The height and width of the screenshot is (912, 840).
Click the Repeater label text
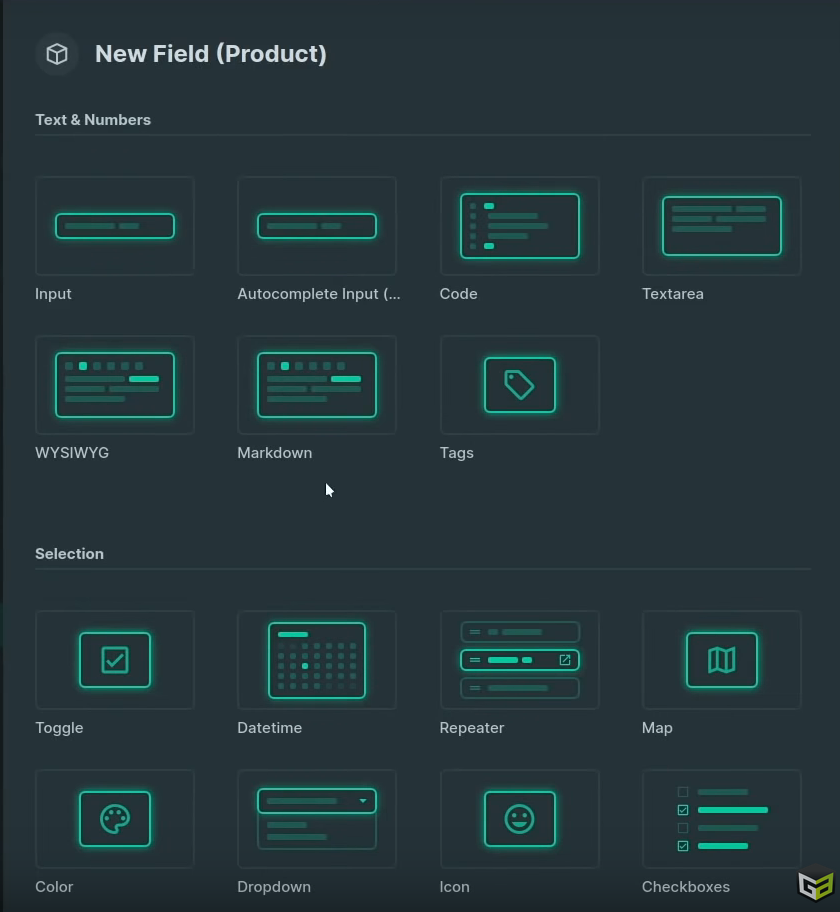[472, 728]
